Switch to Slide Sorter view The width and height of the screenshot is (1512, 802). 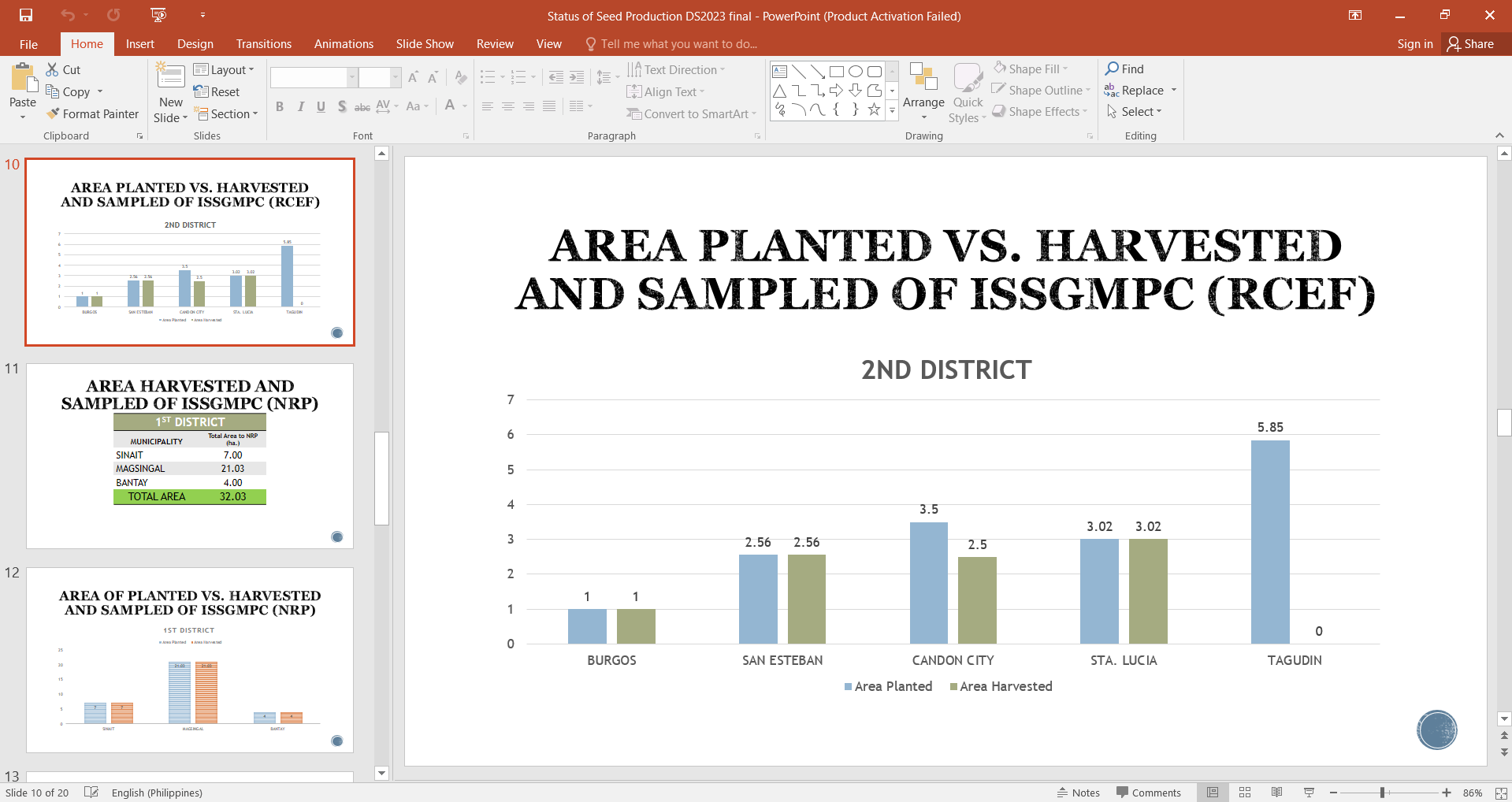(x=1245, y=793)
